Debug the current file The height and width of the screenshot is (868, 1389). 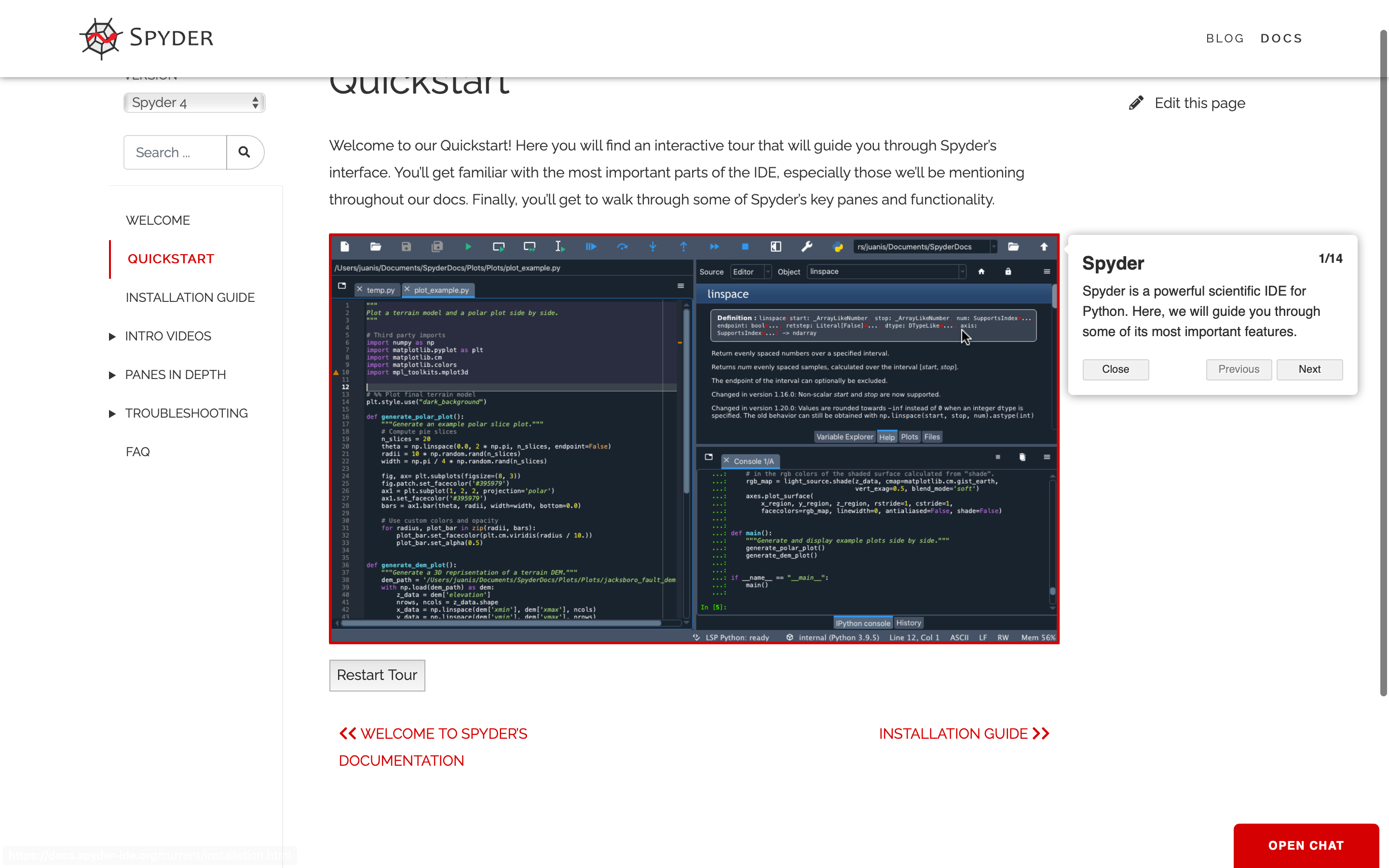[x=591, y=246]
